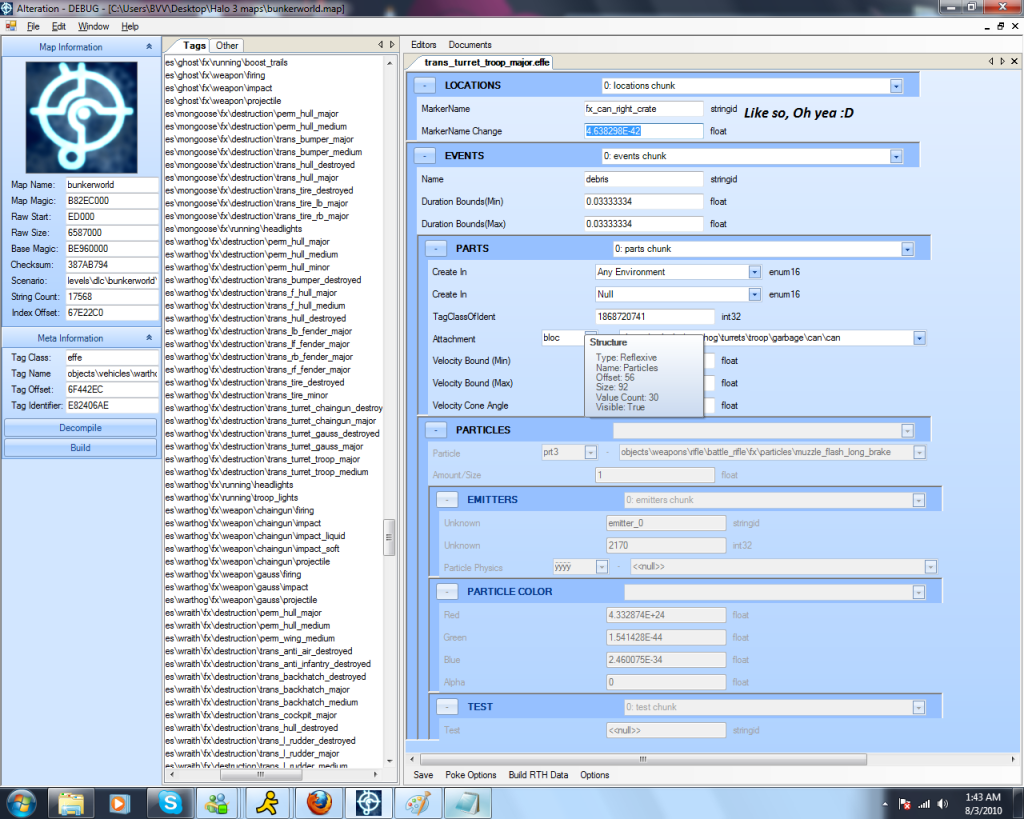The width and height of the screenshot is (1024, 819).
Task: Open the File menu
Action: (x=33, y=26)
